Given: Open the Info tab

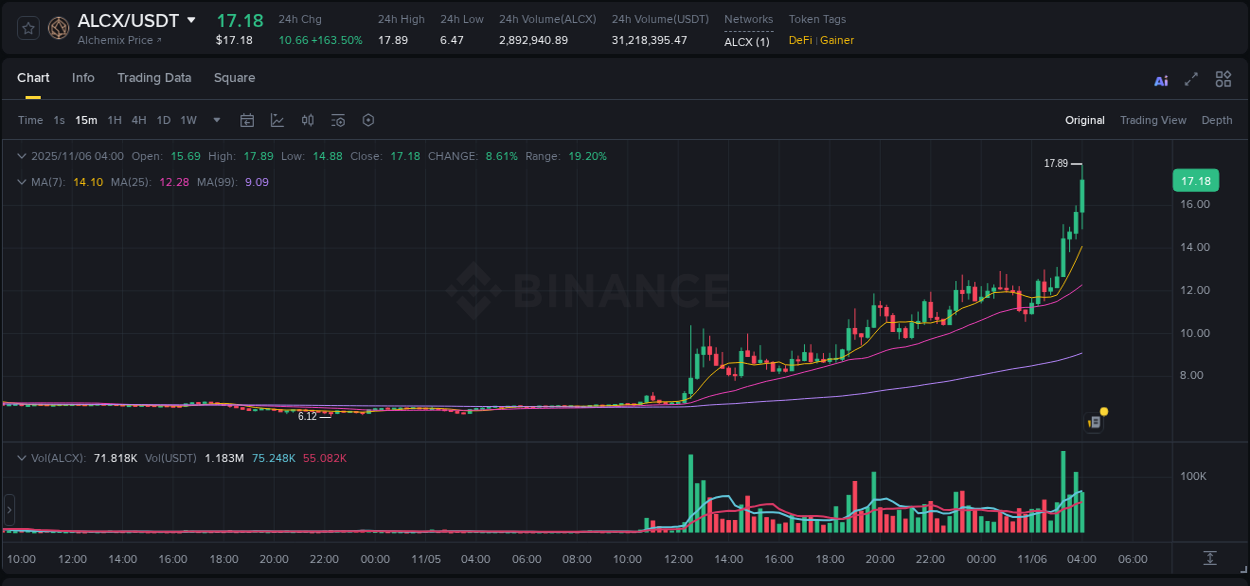Looking at the screenshot, I should [83, 78].
